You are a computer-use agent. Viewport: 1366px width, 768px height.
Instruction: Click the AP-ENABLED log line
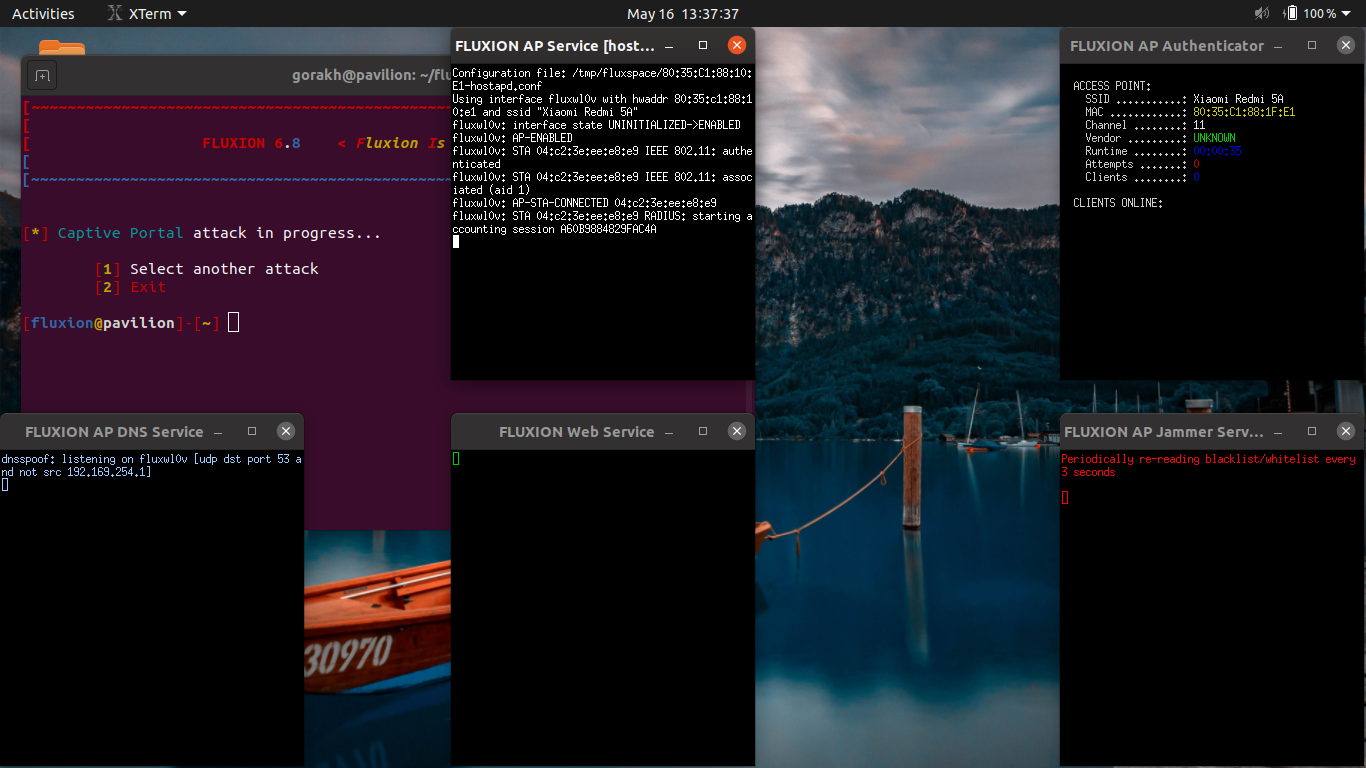(x=513, y=138)
